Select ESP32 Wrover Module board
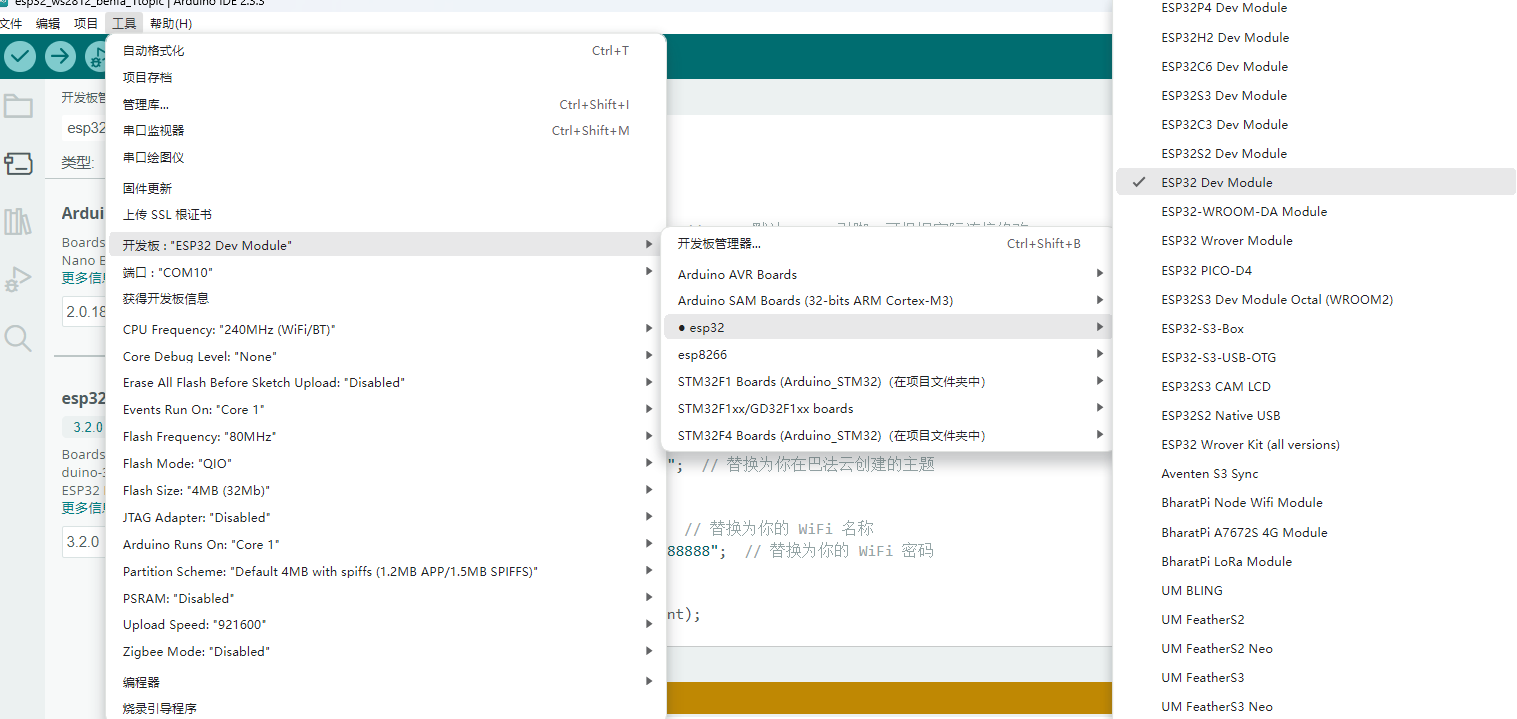The width and height of the screenshot is (1517, 719). point(1315,240)
